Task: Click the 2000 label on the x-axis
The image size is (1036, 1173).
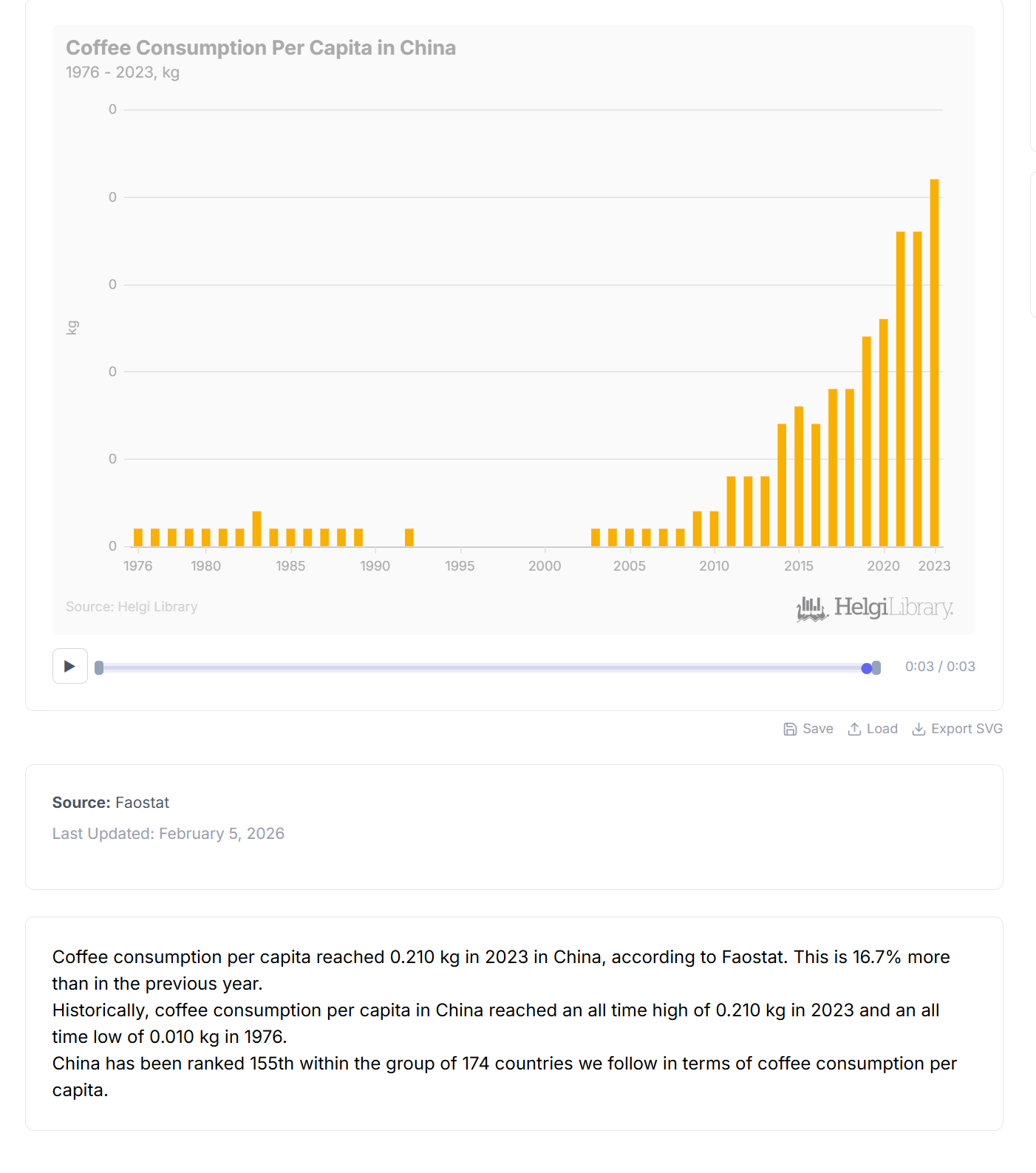Action: tap(545, 566)
